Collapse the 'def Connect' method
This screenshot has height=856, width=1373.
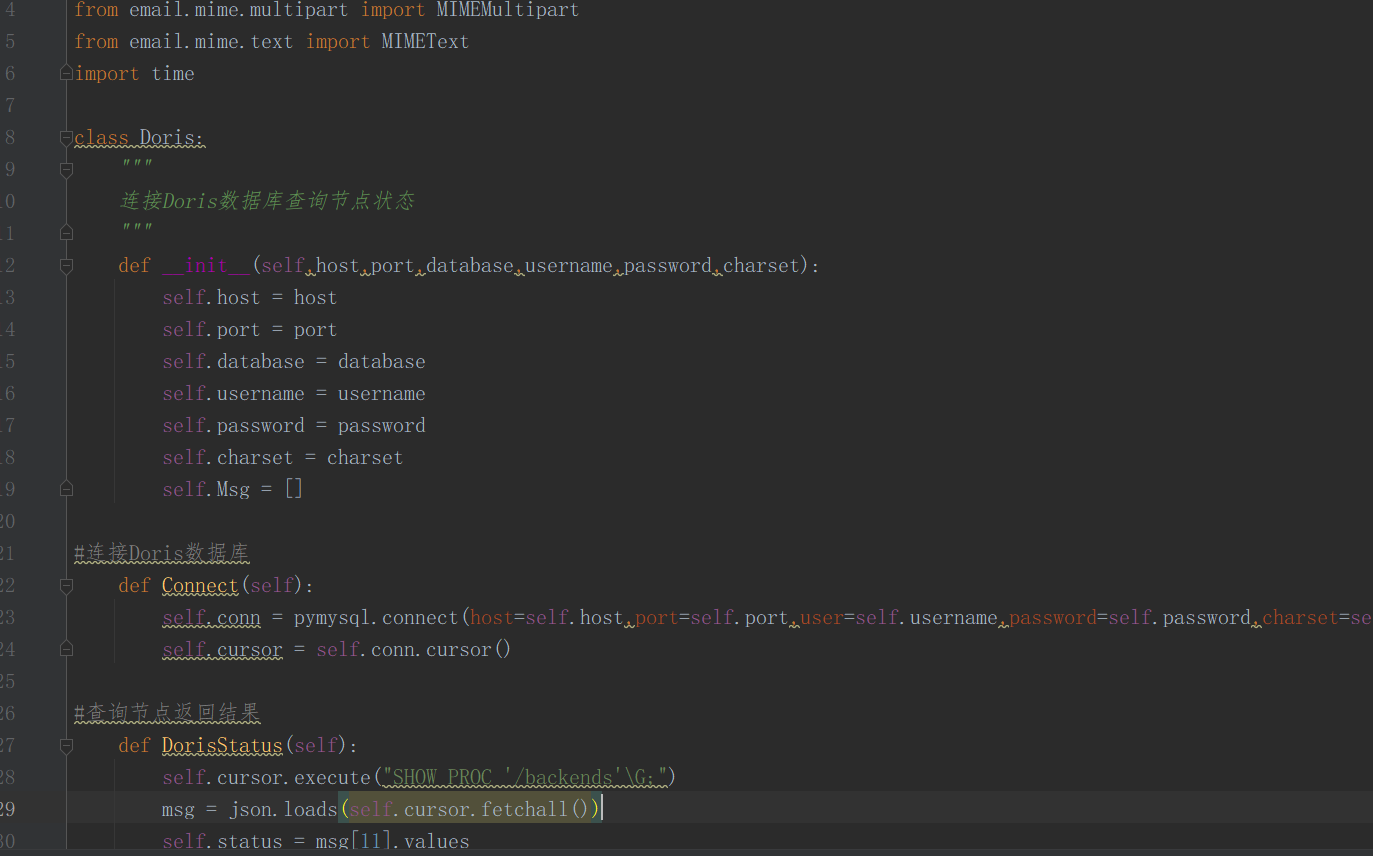(66, 585)
